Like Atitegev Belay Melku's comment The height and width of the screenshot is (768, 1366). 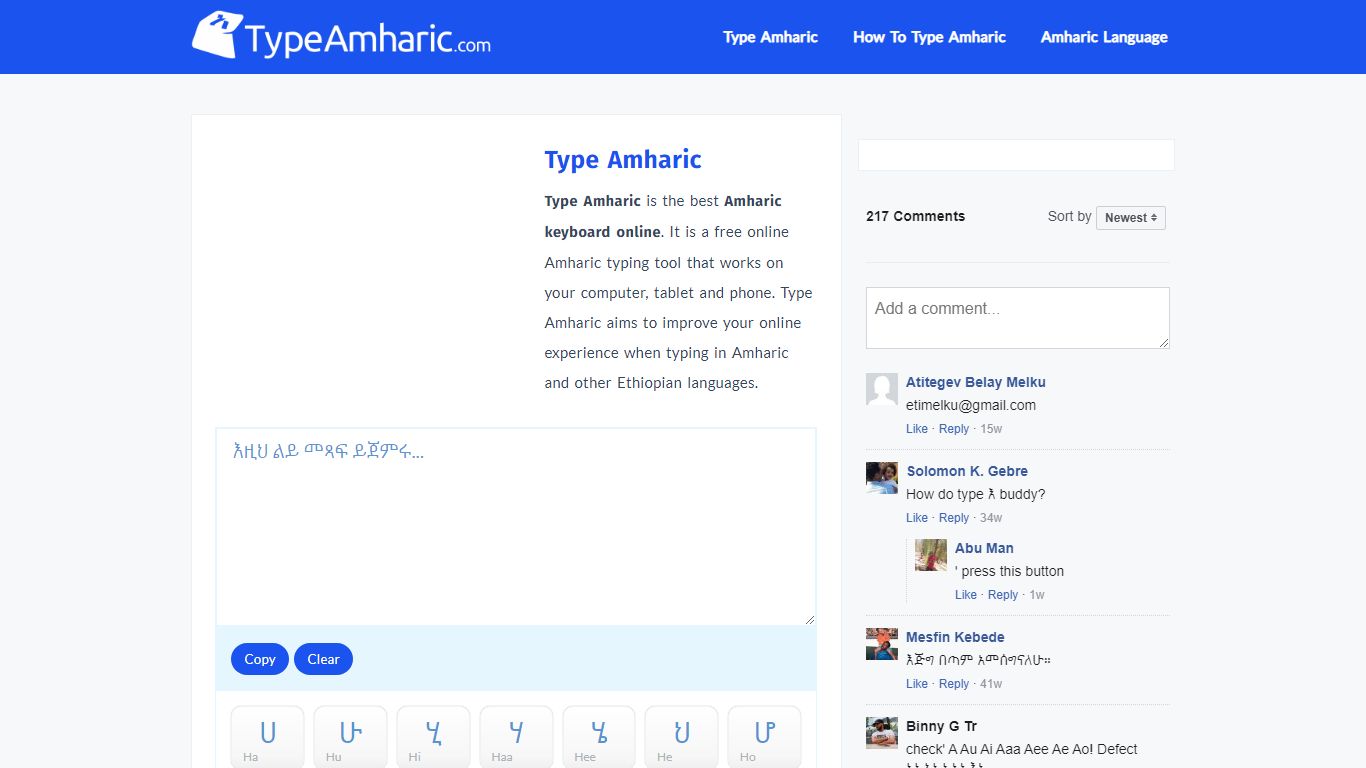click(x=917, y=429)
